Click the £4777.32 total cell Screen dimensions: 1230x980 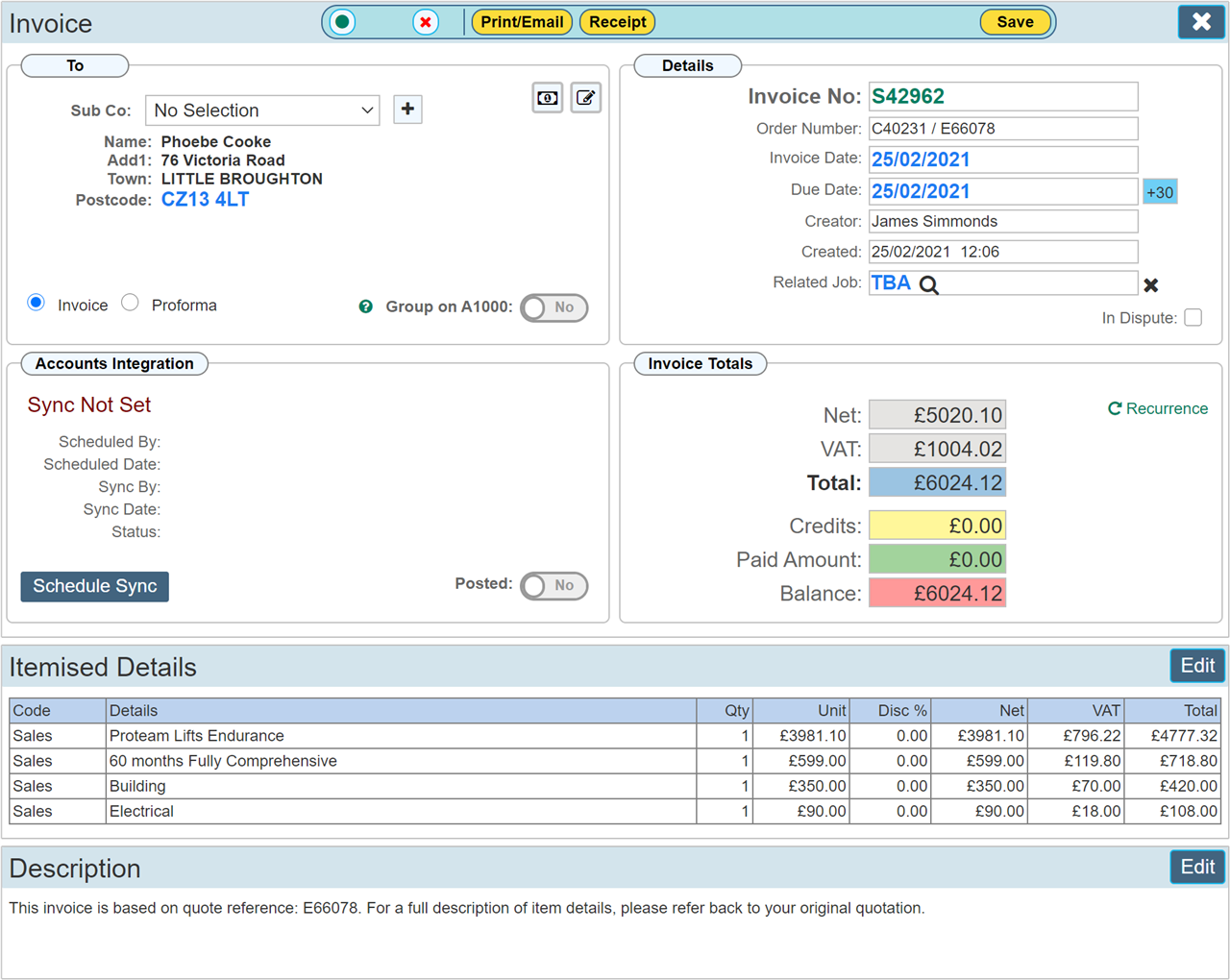(1172, 736)
